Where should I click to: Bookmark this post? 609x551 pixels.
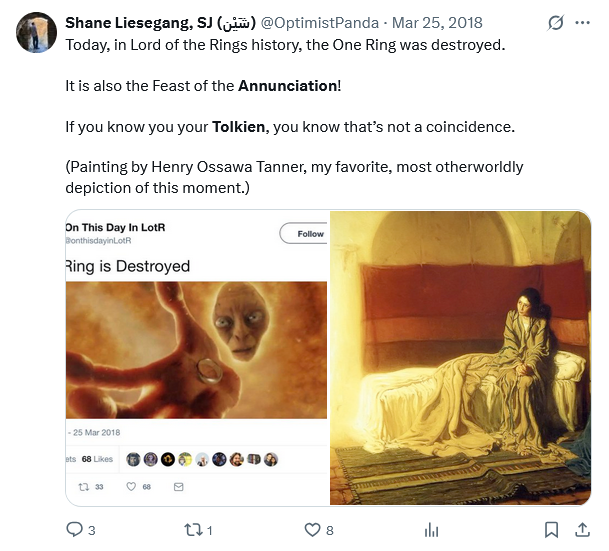pyautogui.click(x=551, y=530)
